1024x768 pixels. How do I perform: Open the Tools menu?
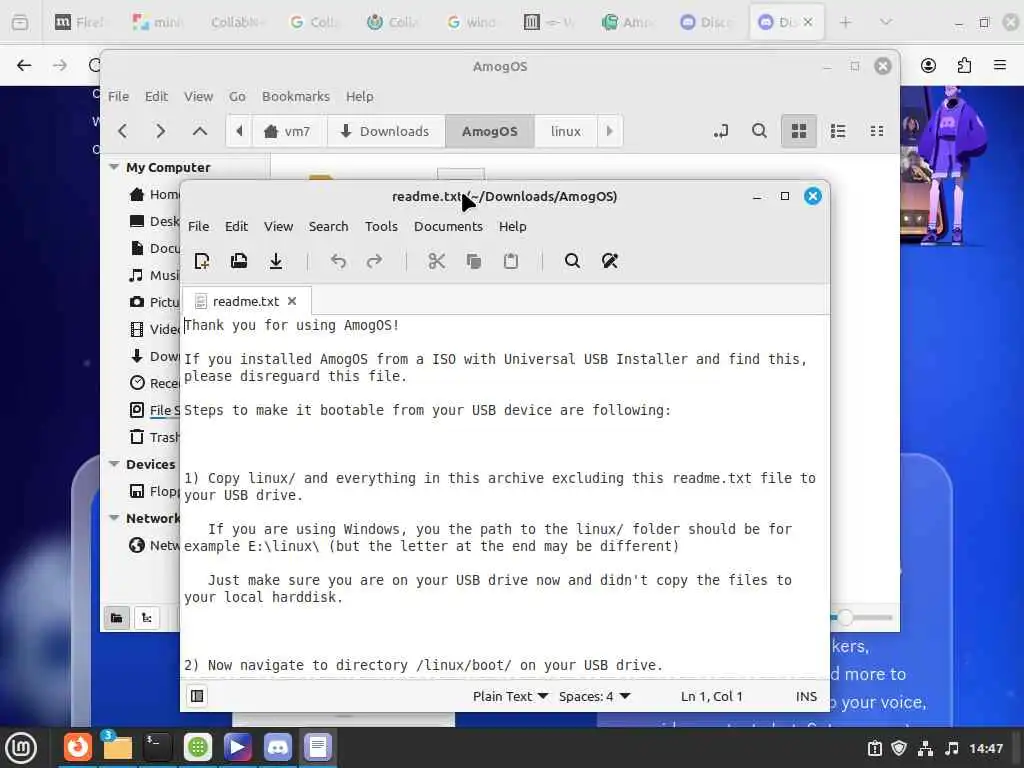[381, 226]
